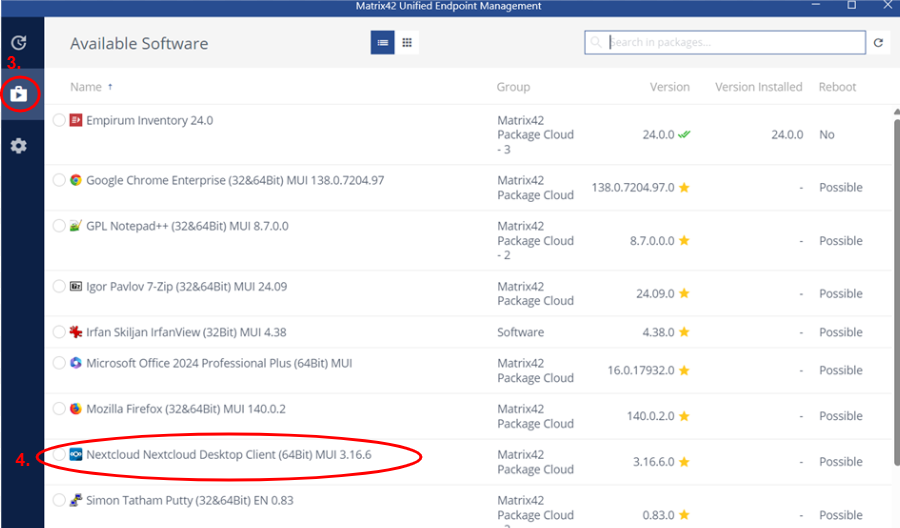Open Irfan Skiljan IrfanView MUI 4.38 entry

pyautogui.click(x=186, y=332)
